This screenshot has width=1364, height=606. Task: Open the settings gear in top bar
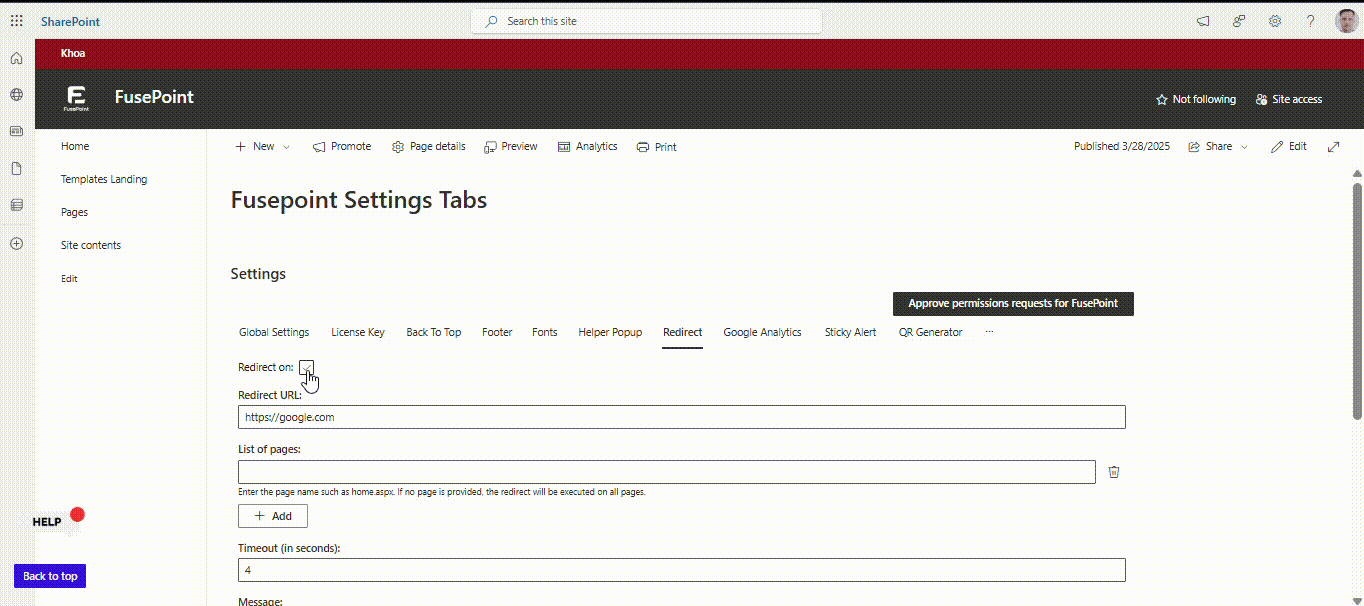pos(1275,21)
